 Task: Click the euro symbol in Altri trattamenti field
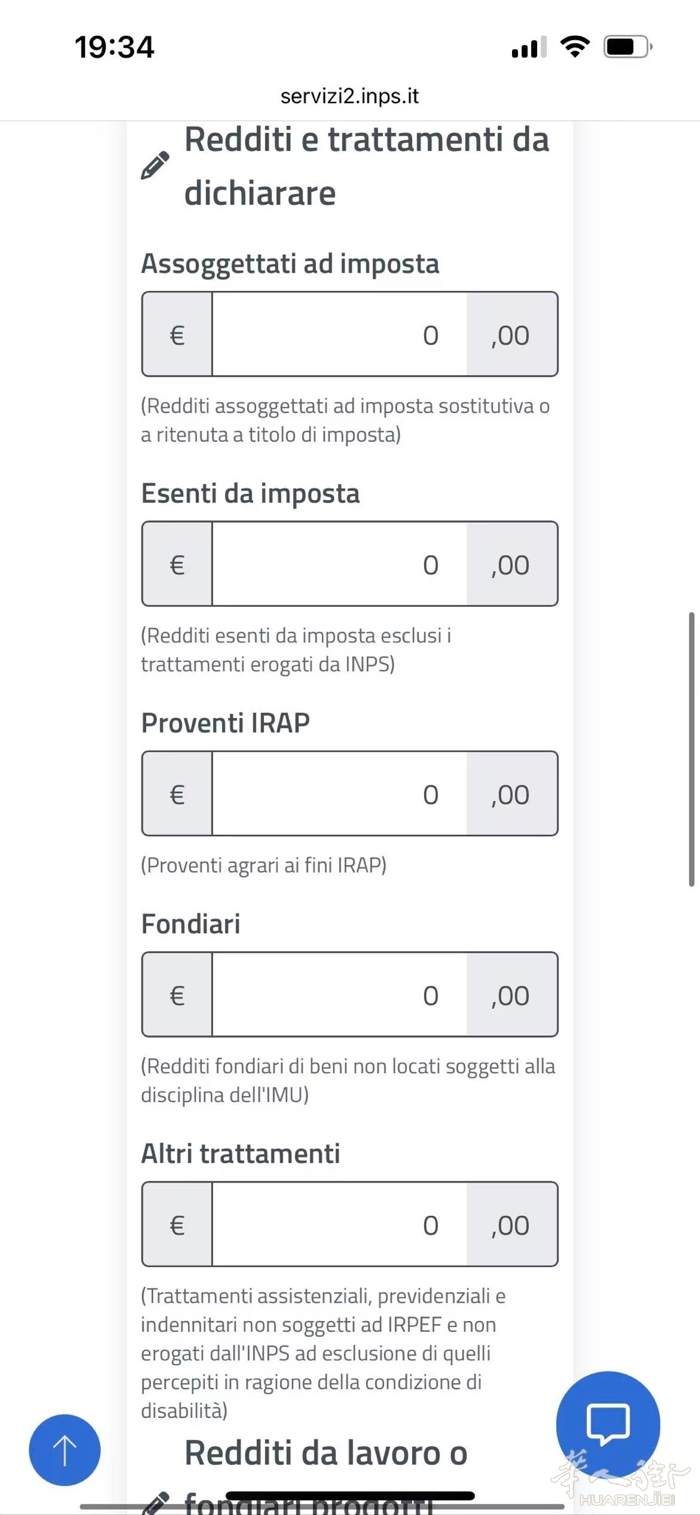click(177, 1225)
